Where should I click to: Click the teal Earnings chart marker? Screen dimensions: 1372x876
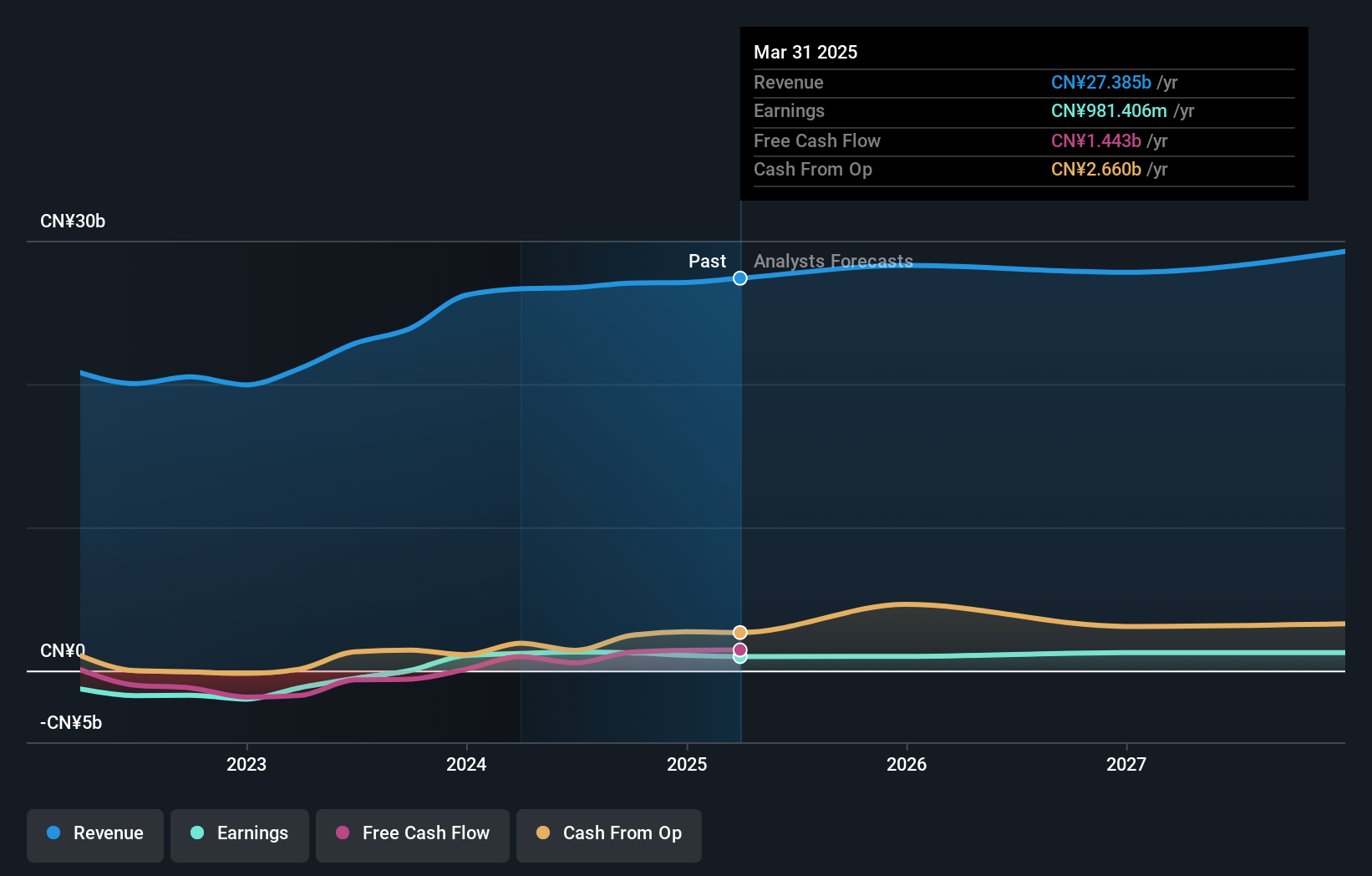(x=739, y=659)
